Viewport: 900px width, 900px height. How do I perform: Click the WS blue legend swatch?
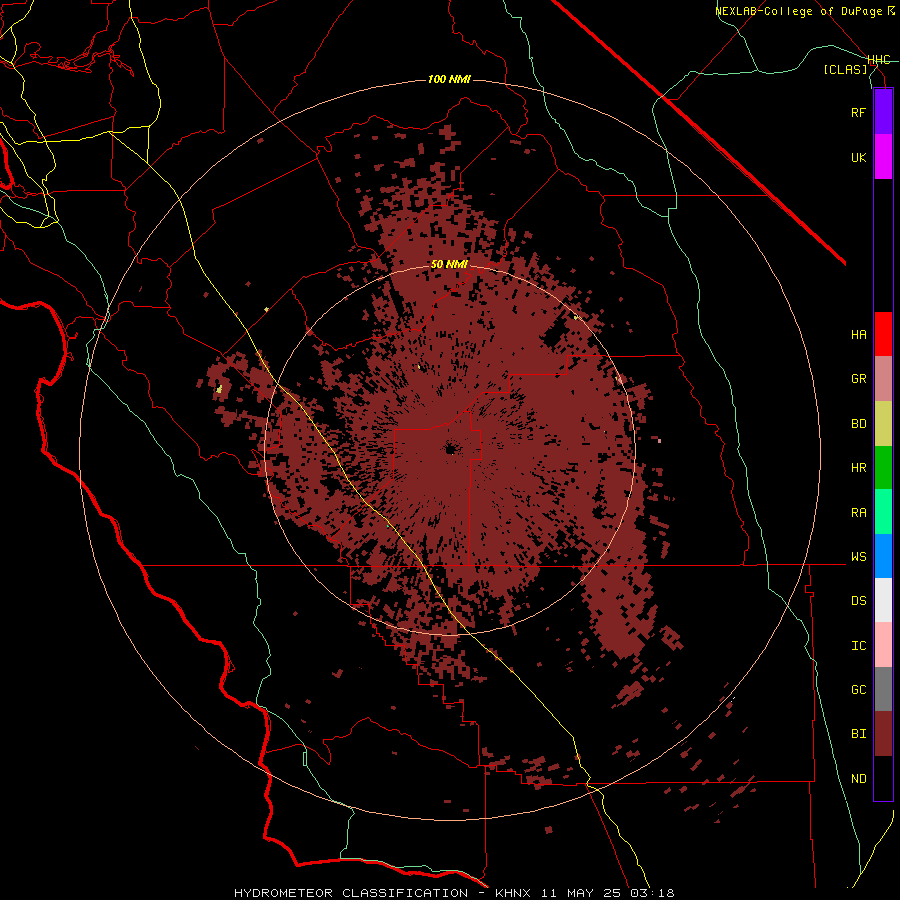(883, 556)
